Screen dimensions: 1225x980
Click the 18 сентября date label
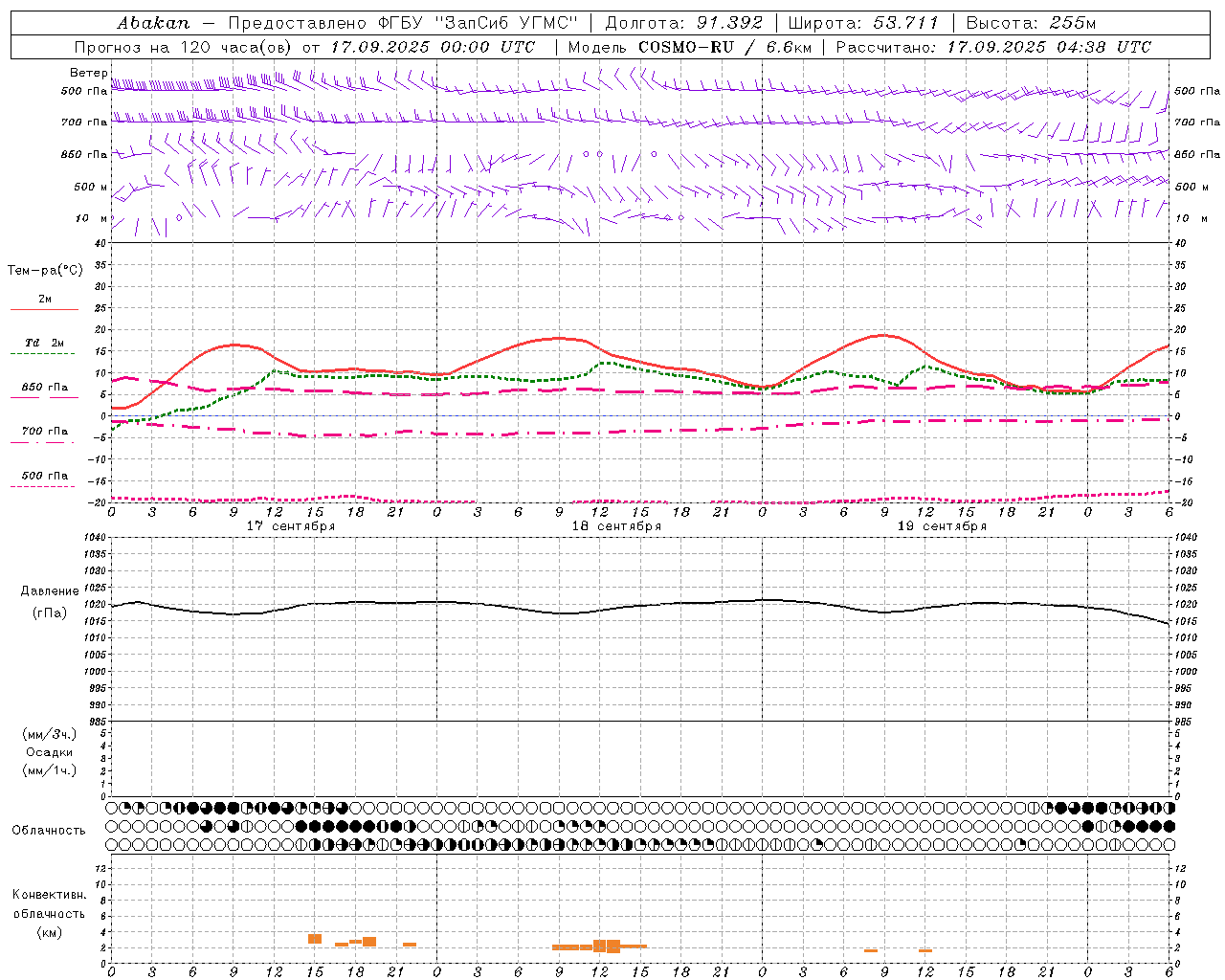[x=616, y=526]
